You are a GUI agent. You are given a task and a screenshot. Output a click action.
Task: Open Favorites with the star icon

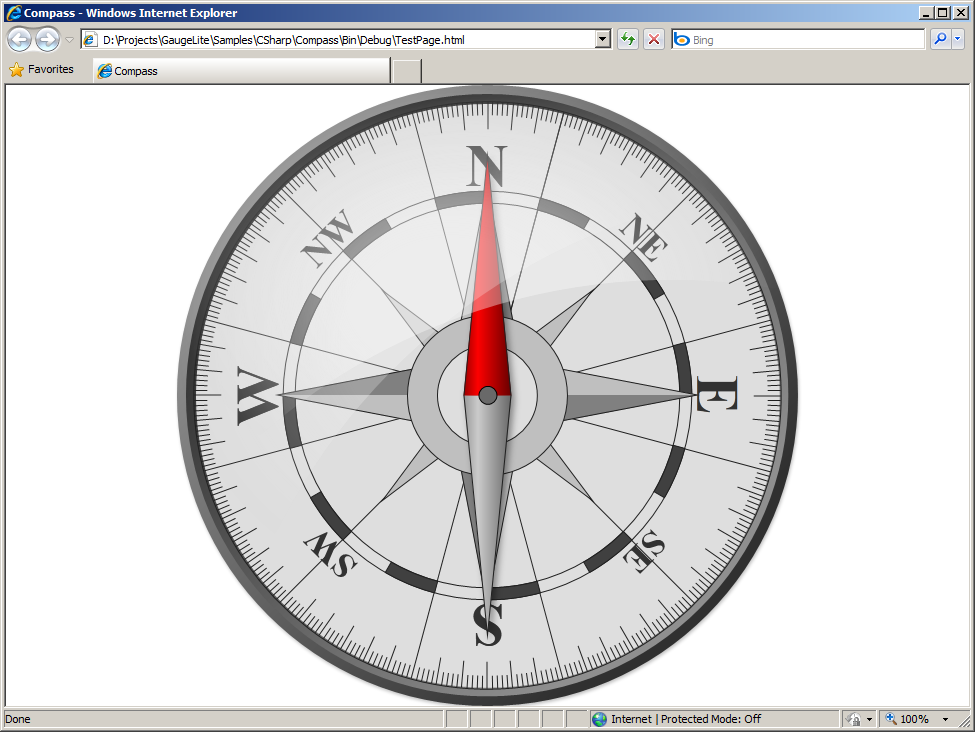point(41,70)
